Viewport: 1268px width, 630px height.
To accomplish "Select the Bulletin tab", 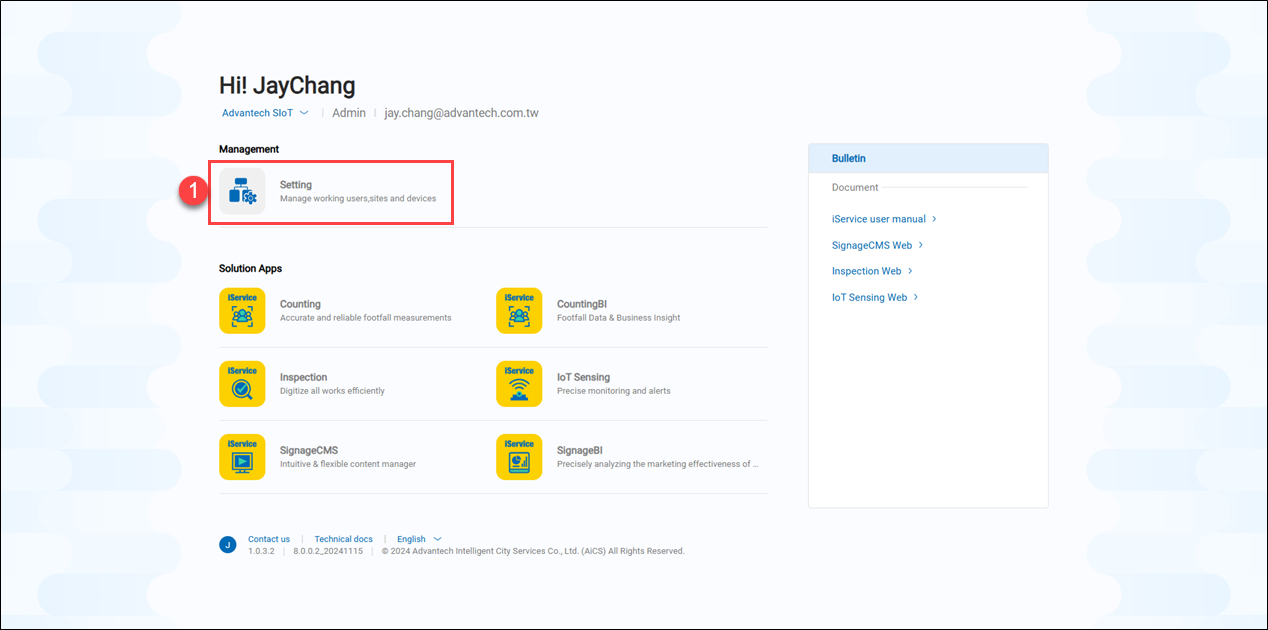I will 849,159.
